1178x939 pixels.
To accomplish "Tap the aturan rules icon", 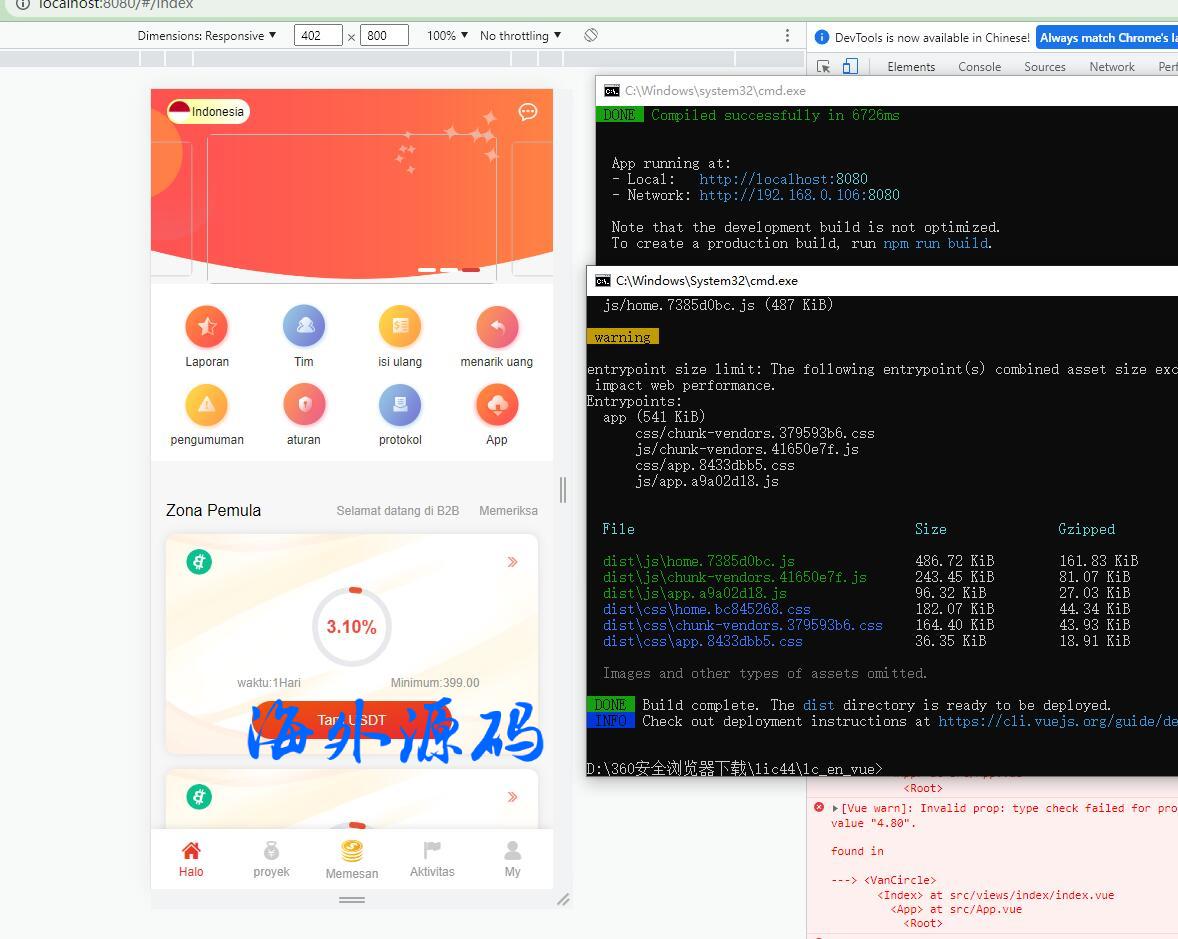I will tap(304, 405).
